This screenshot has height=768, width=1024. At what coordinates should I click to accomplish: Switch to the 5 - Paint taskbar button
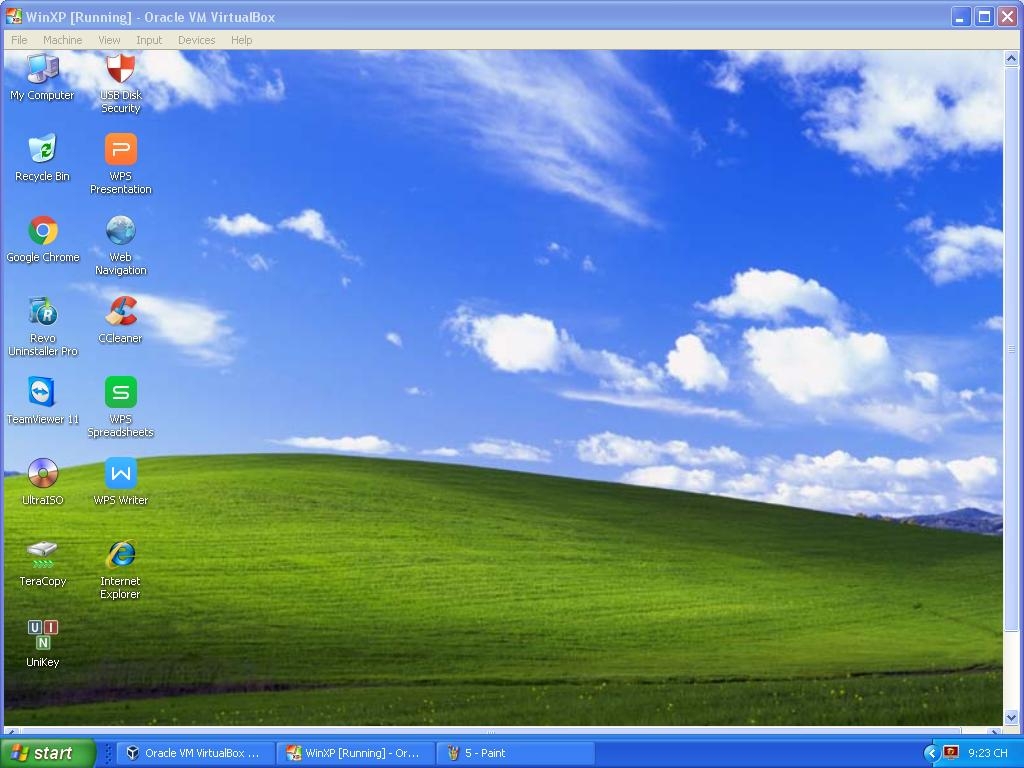[515, 753]
